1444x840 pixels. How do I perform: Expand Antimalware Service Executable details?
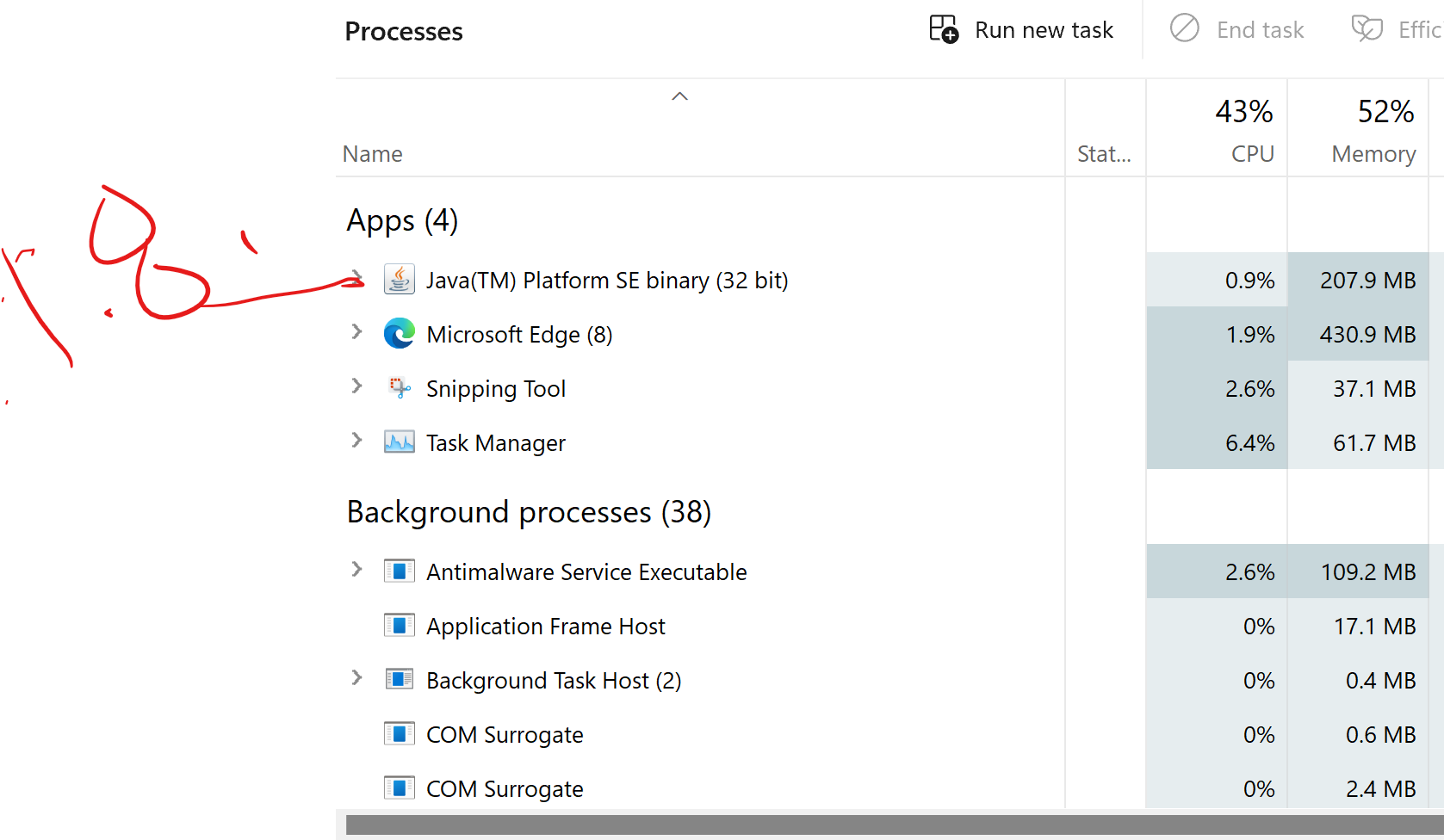pos(357,570)
